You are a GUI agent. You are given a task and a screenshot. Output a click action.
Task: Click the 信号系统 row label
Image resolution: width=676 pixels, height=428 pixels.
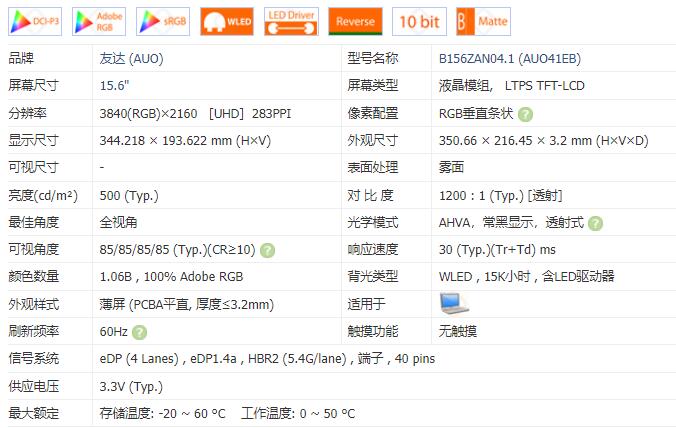pyautogui.click(x=34, y=359)
